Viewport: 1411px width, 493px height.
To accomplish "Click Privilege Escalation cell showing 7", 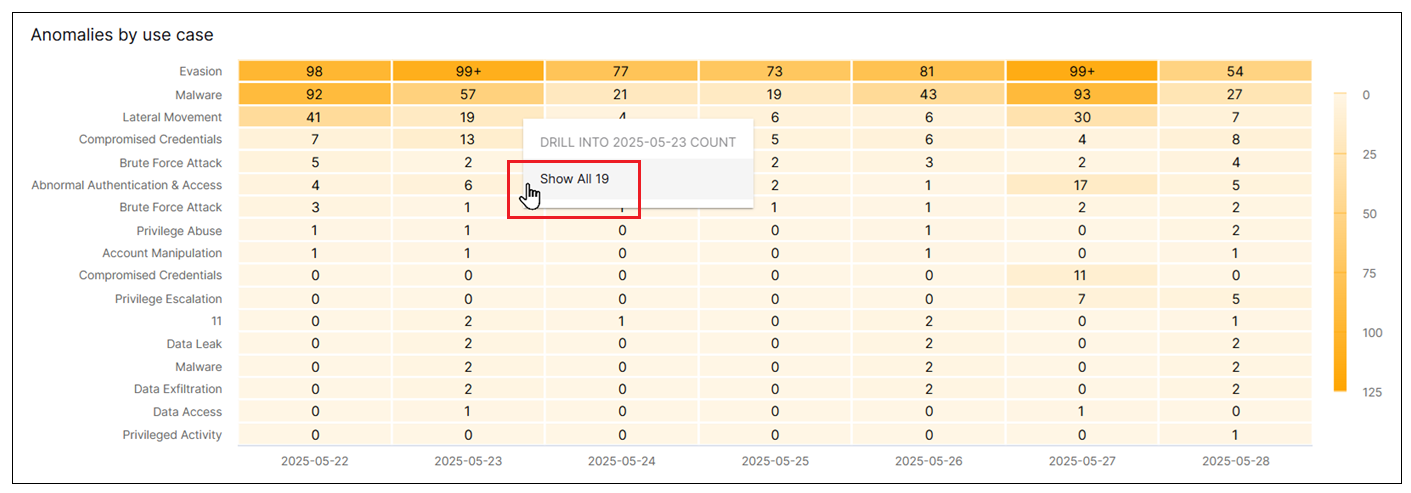I will [x=1082, y=299].
